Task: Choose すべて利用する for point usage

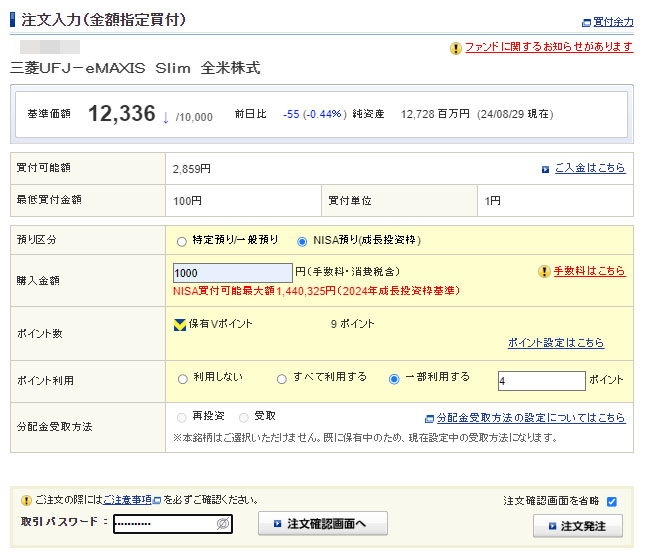Action: [x=282, y=379]
